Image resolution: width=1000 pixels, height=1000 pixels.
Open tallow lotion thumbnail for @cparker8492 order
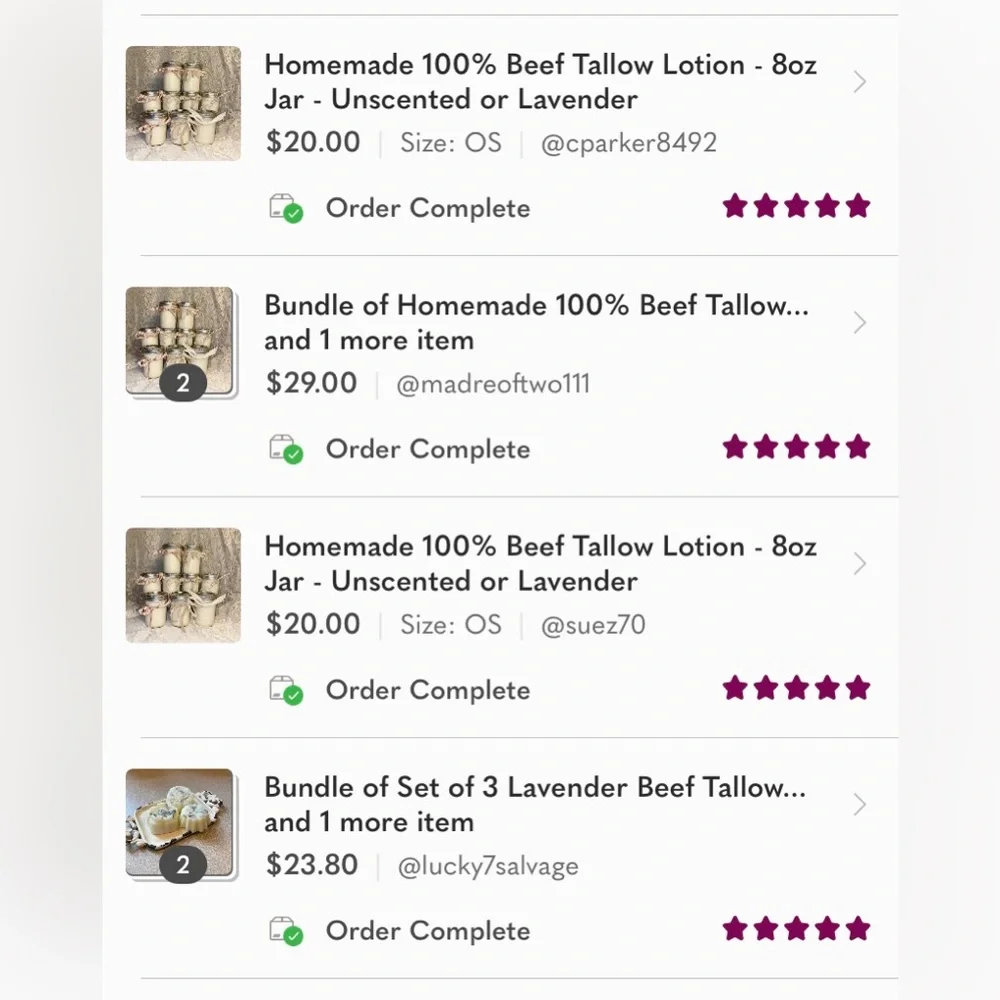(x=183, y=103)
